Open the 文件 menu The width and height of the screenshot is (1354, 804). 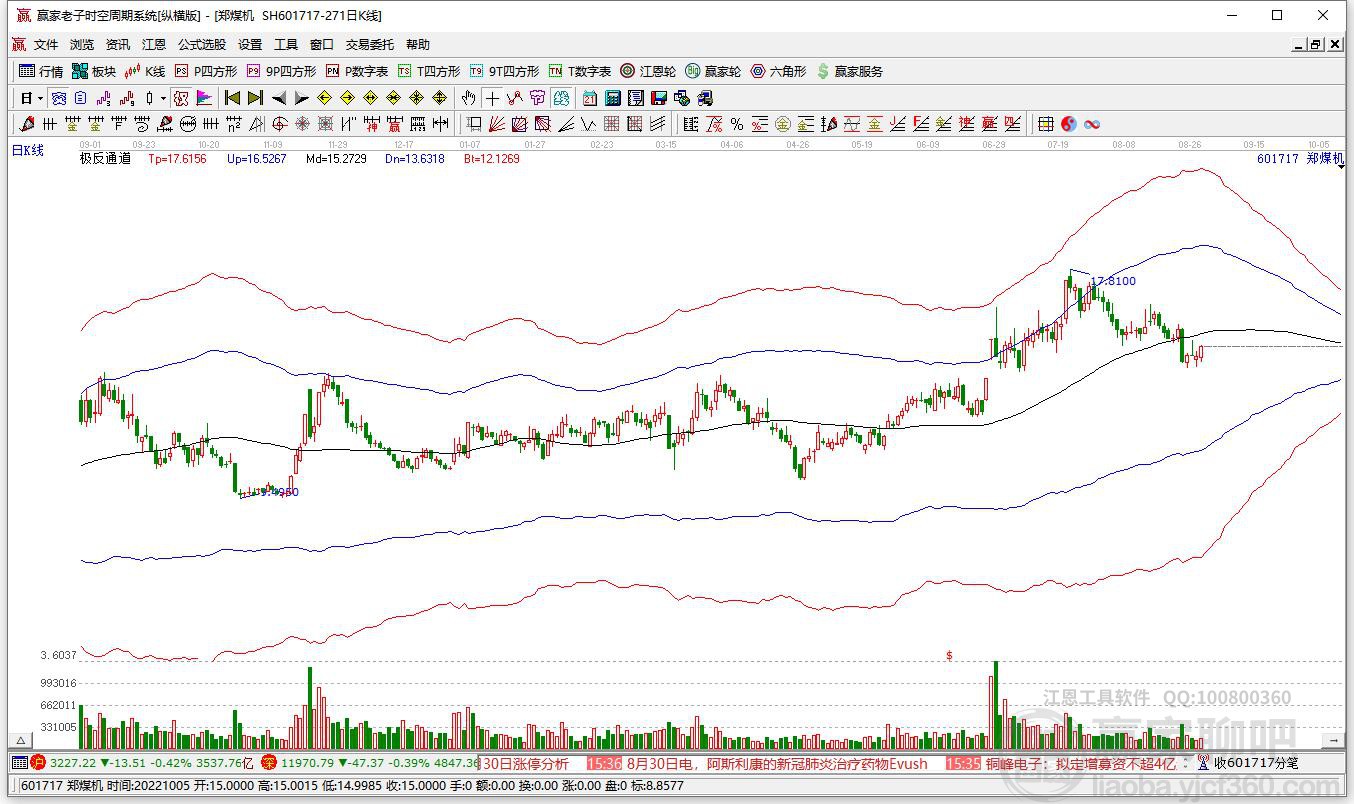coord(46,45)
